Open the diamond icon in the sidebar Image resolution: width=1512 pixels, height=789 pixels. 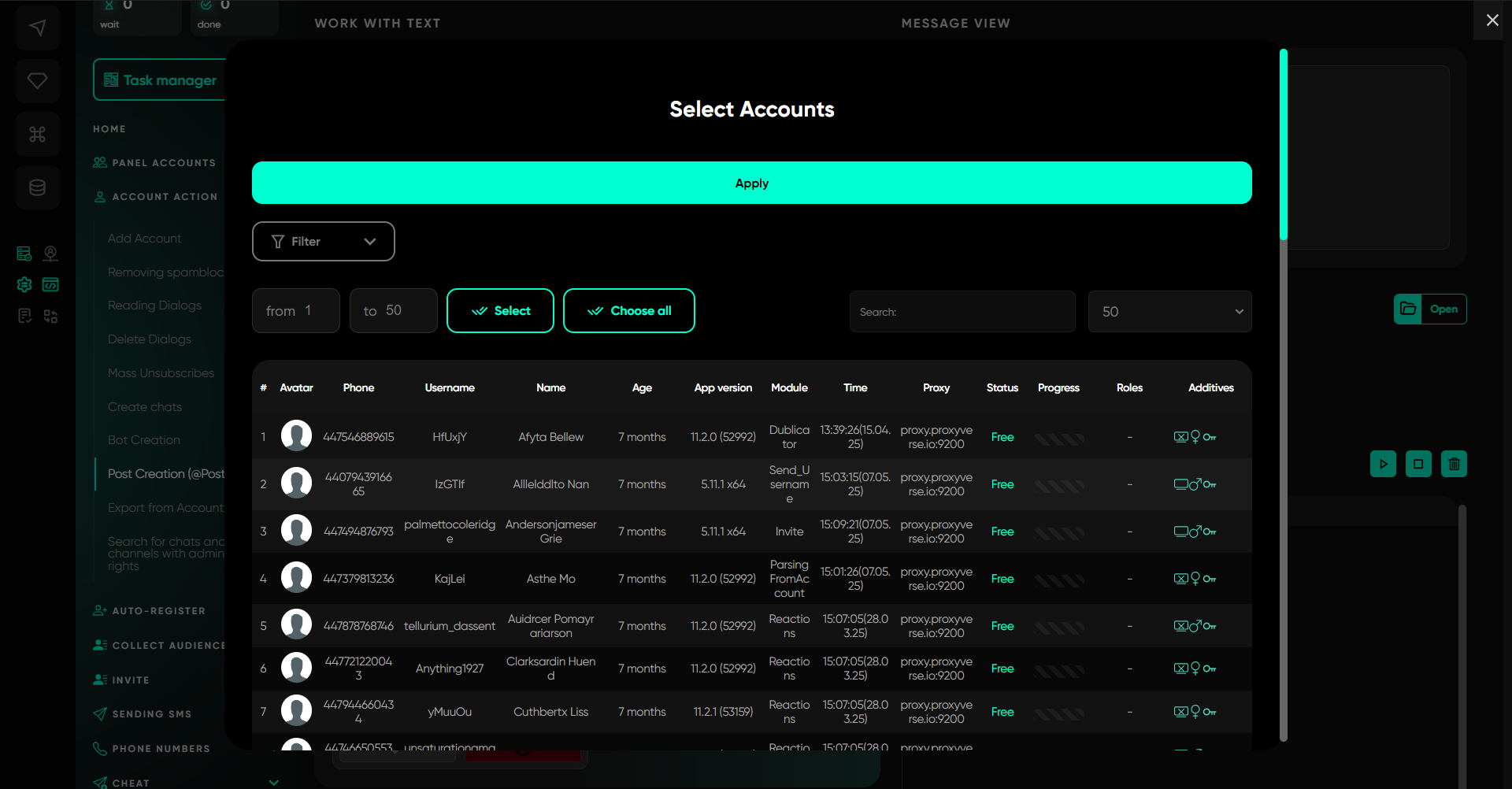point(37,80)
